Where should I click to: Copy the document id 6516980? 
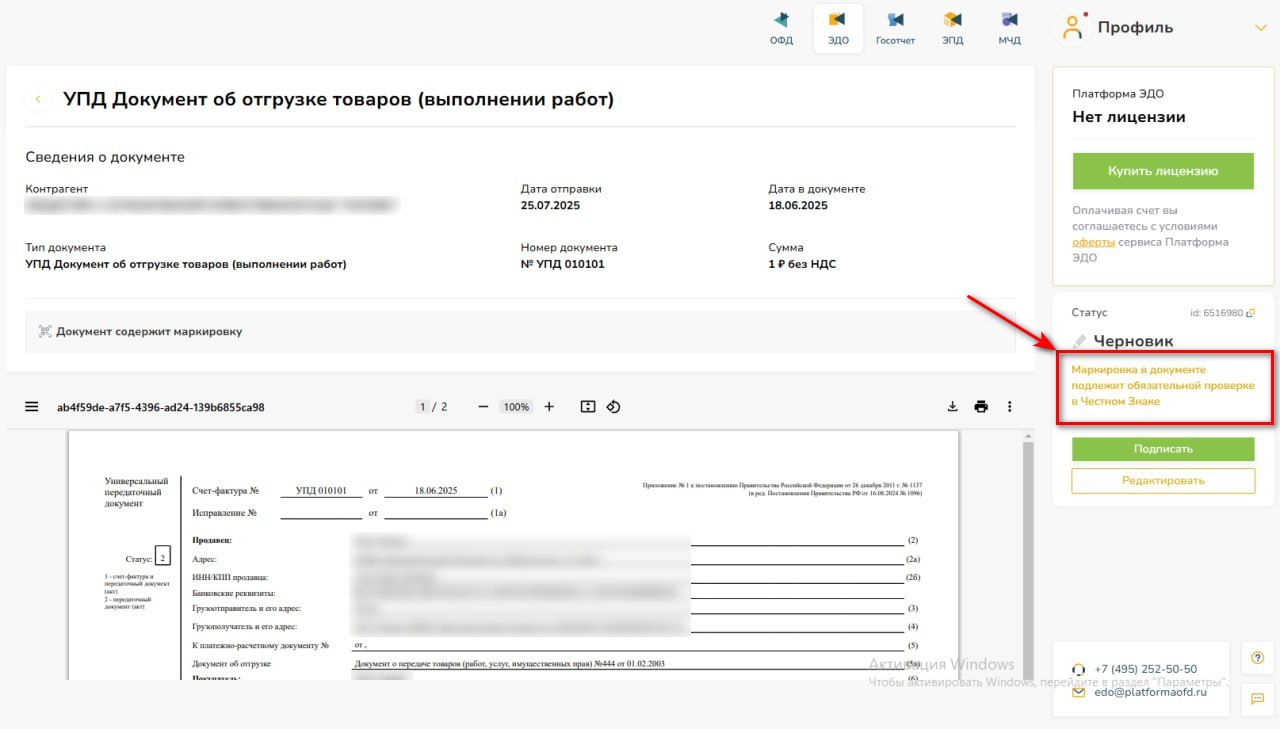pos(1250,313)
